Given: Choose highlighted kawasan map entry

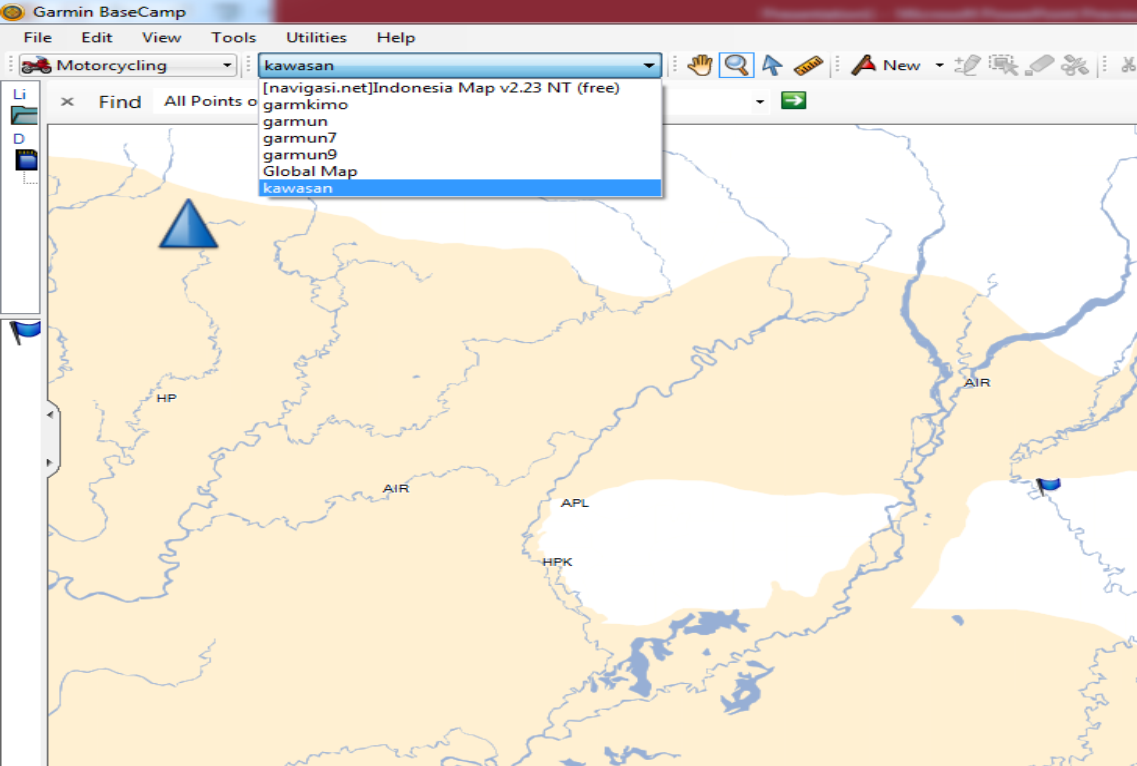Looking at the screenshot, I should (x=460, y=188).
